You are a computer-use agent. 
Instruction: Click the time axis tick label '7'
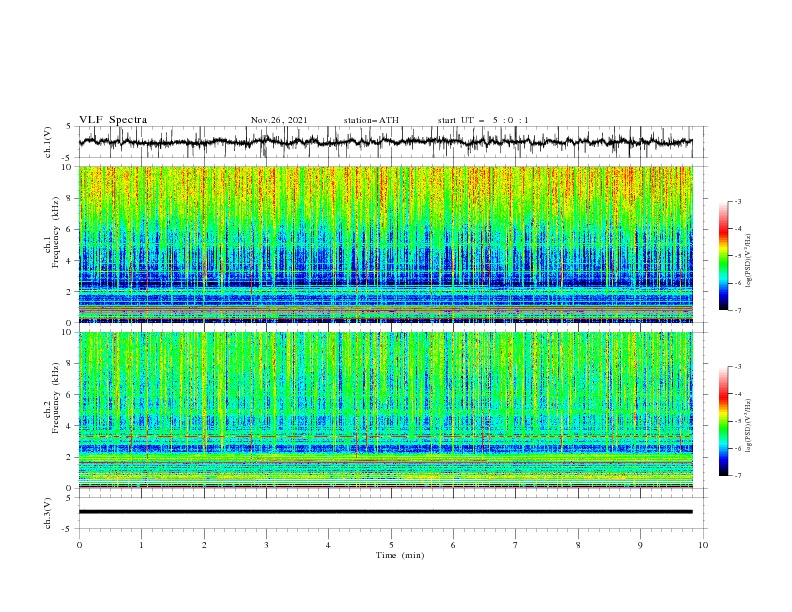tap(516, 545)
